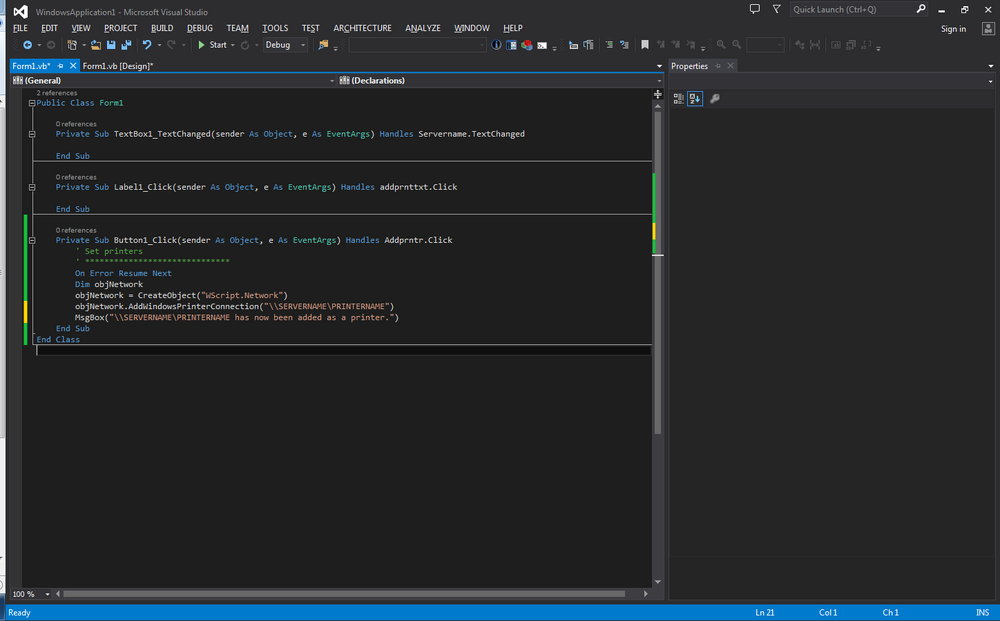Image resolution: width=1000 pixels, height=621 pixels.
Task: Switch to Form1.vb [Design] tab
Action: (118, 66)
